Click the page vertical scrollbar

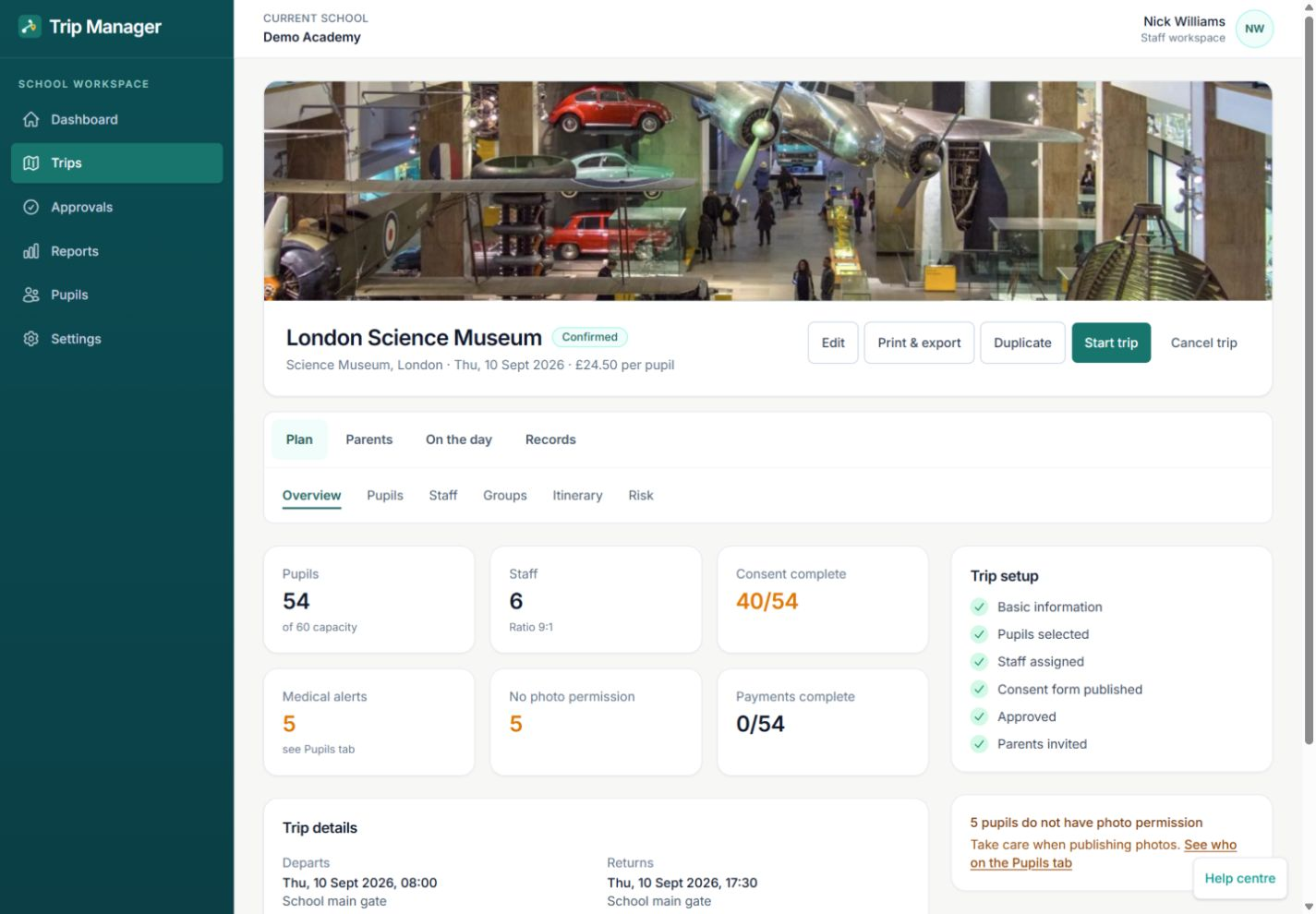coord(1309,379)
